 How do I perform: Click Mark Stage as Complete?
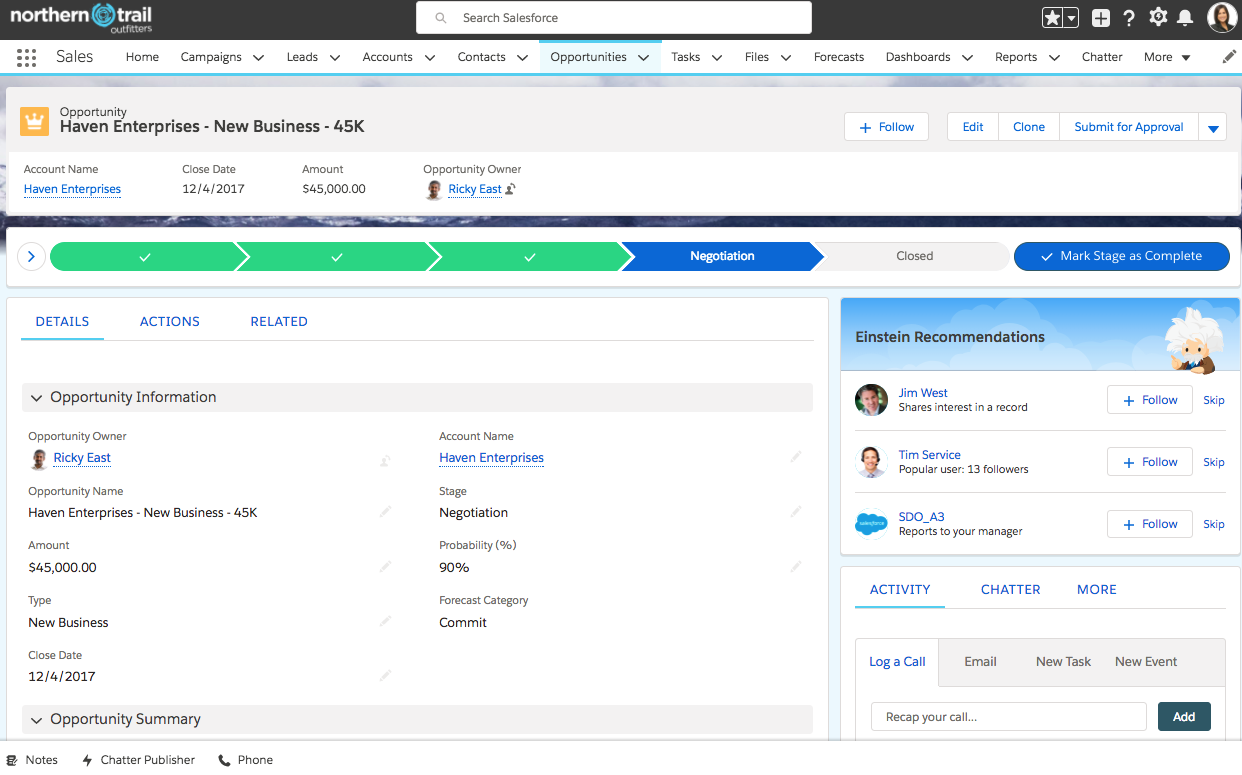[1122, 256]
